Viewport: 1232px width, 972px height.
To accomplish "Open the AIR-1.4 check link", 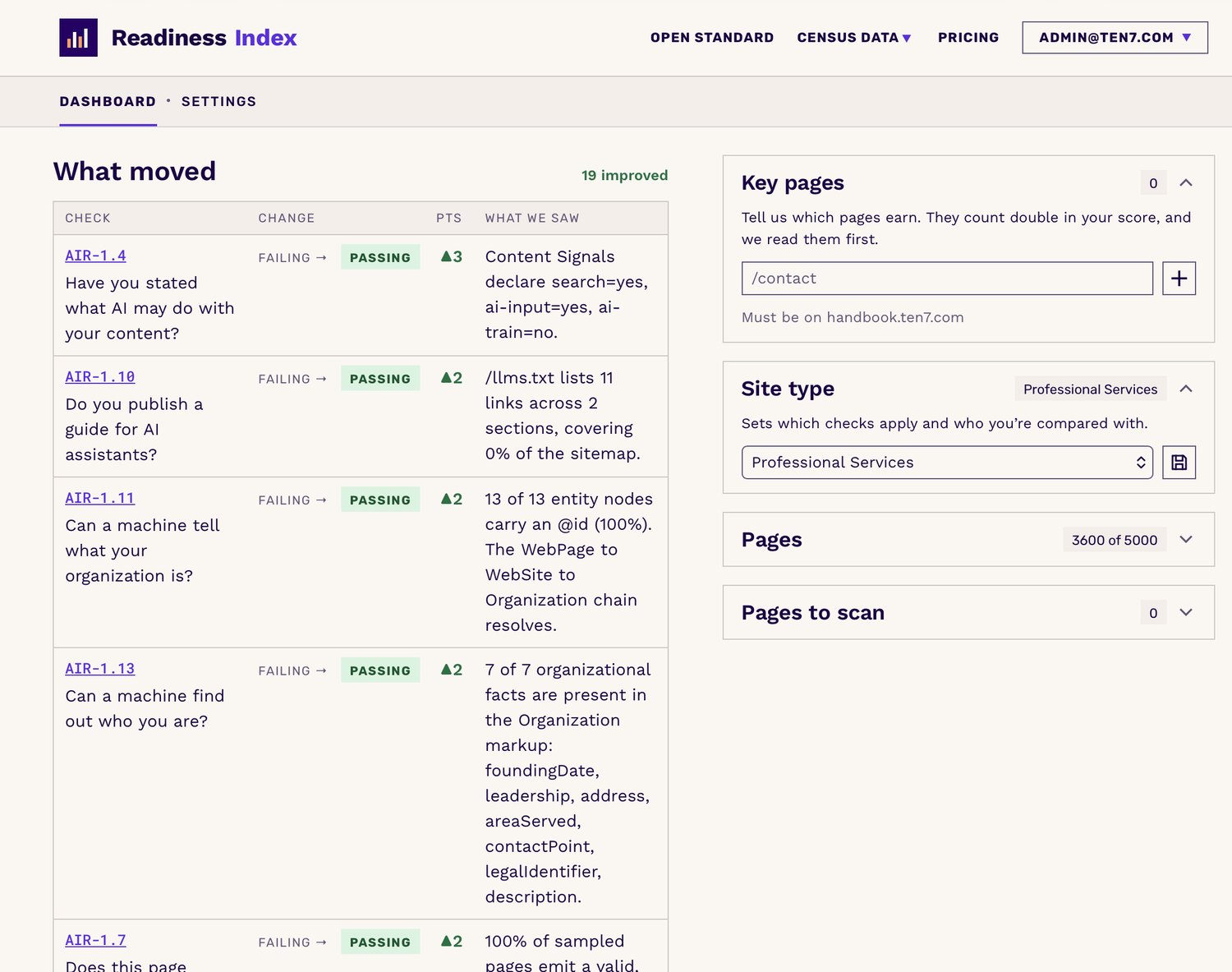I will (x=96, y=256).
